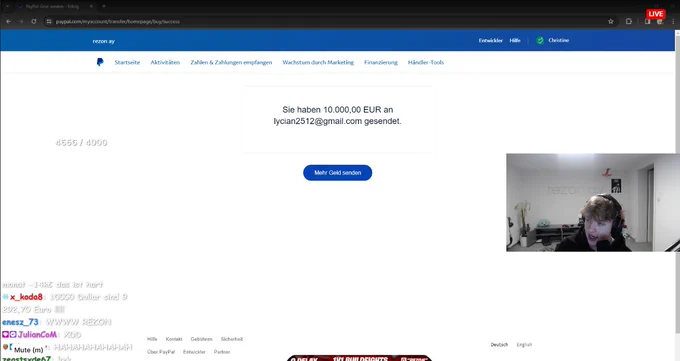This screenshot has width=680, height=361.
Task: Click the PayPal logo icon
Action: 100,62
